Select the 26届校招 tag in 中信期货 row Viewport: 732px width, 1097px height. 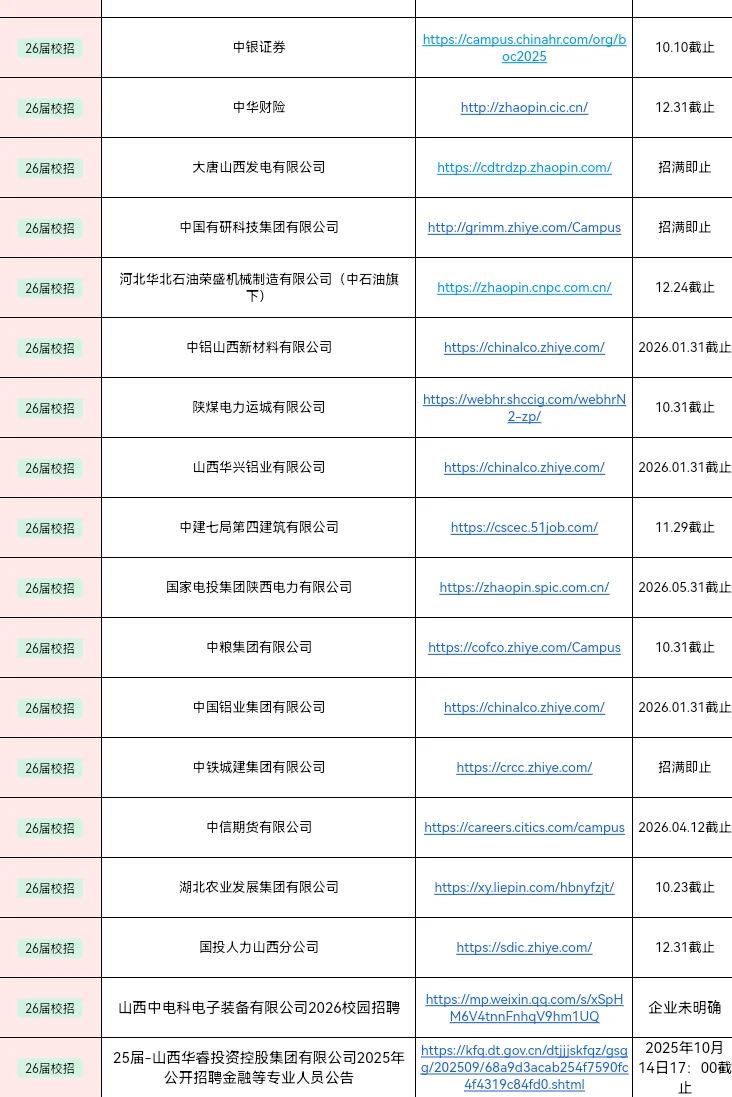pyautogui.click(x=50, y=828)
